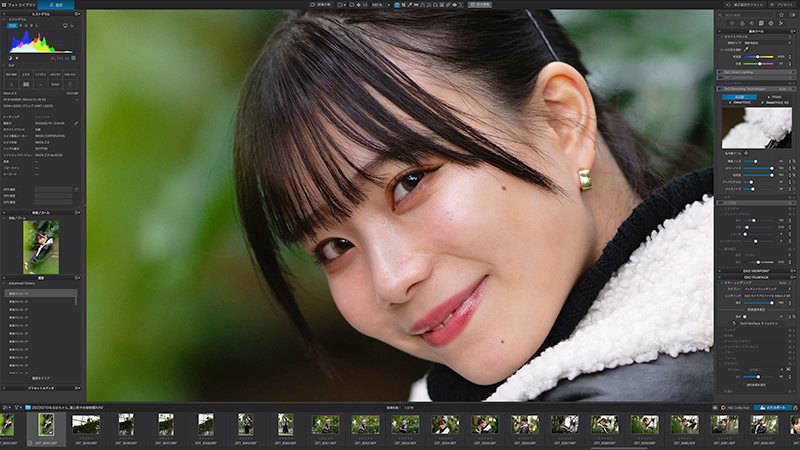Show the G channel histogram
Viewport: 800px width, 450px height.
coord(27,26)
